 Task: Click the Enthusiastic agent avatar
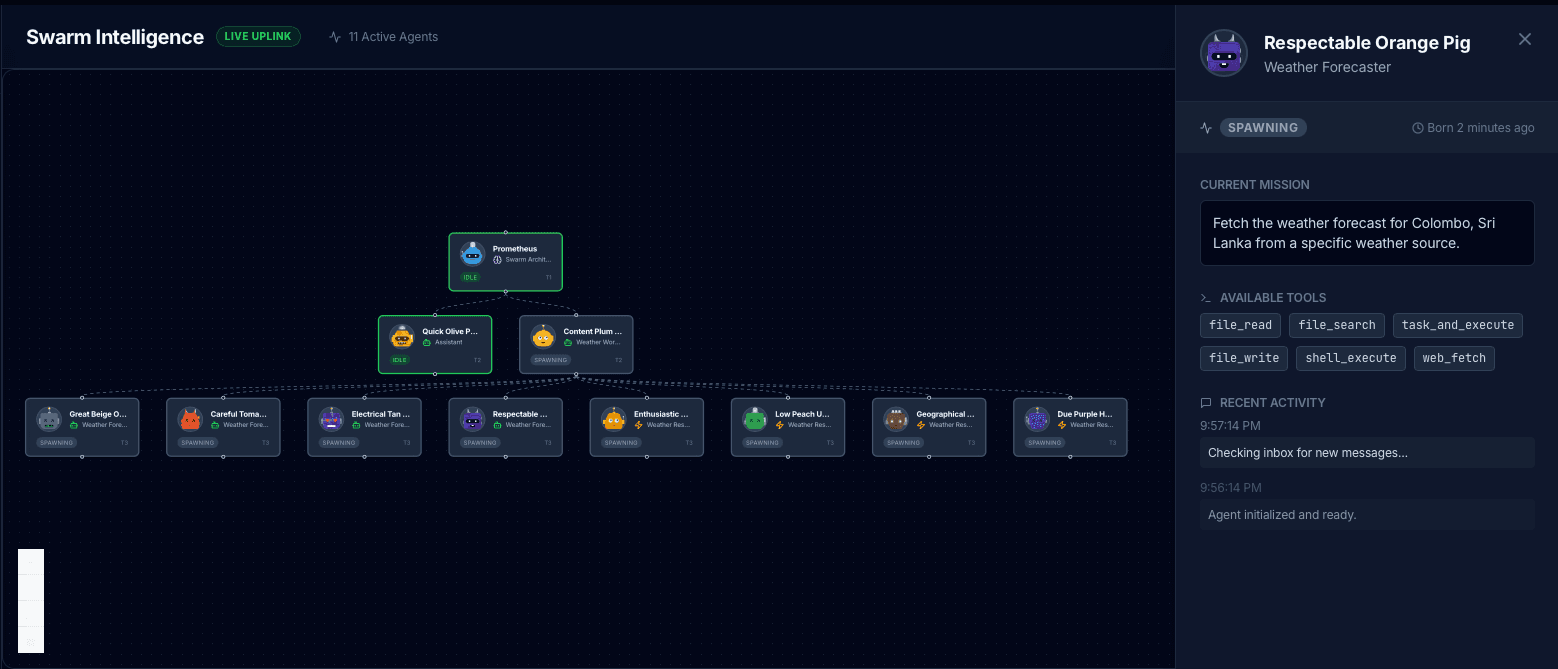[x=613, y=419]
